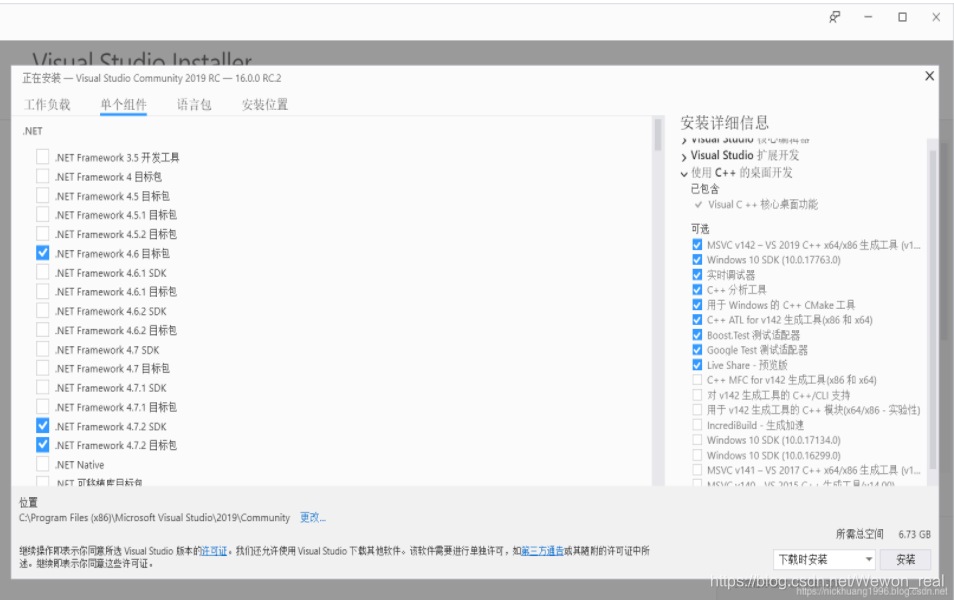Check .NET Framework 4.5.1 目标包
The image size is (954, 600).
[43, 215]
